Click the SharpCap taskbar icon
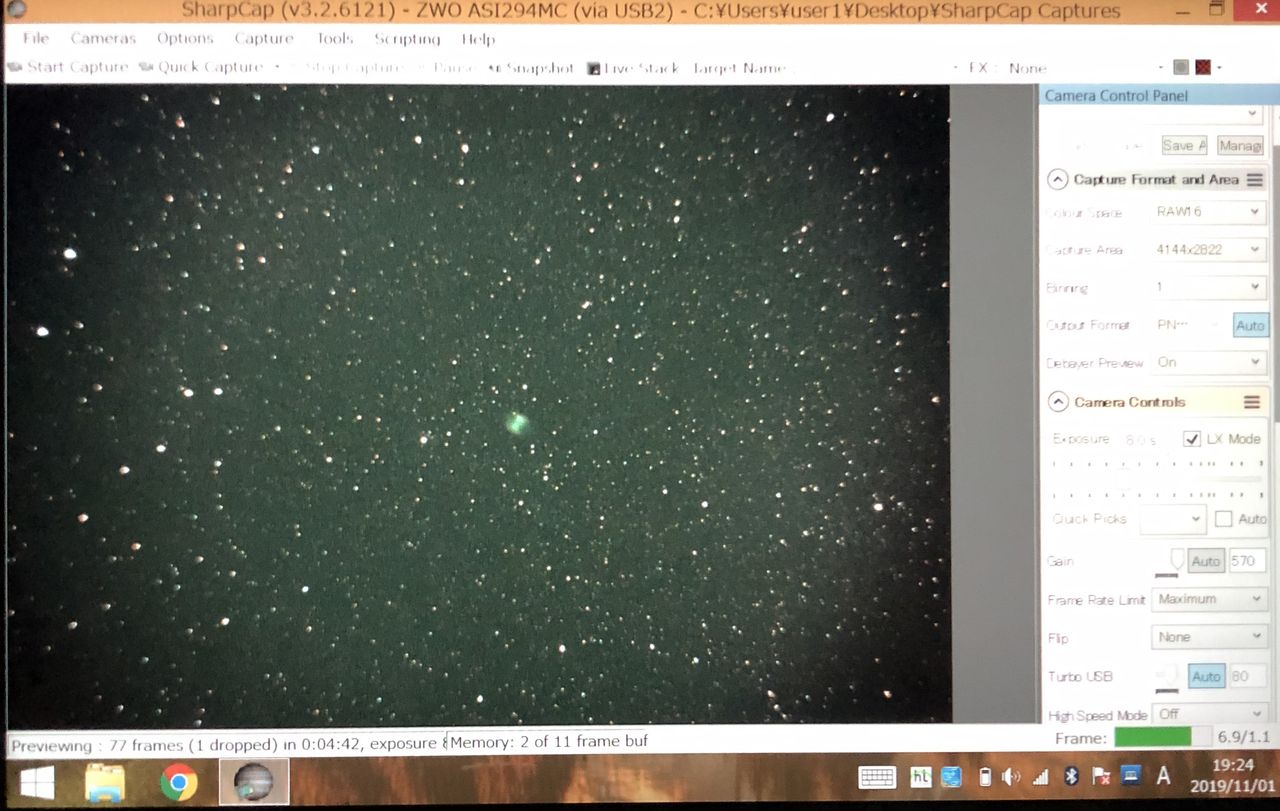This screenshot has height=811, width=1280. pyautogui.click(x=254, y=782)
